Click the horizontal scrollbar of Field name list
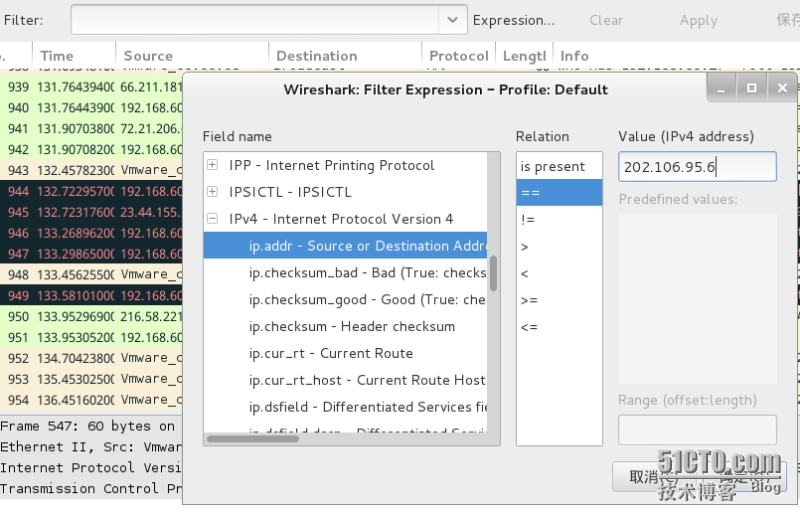 point(253,439)
